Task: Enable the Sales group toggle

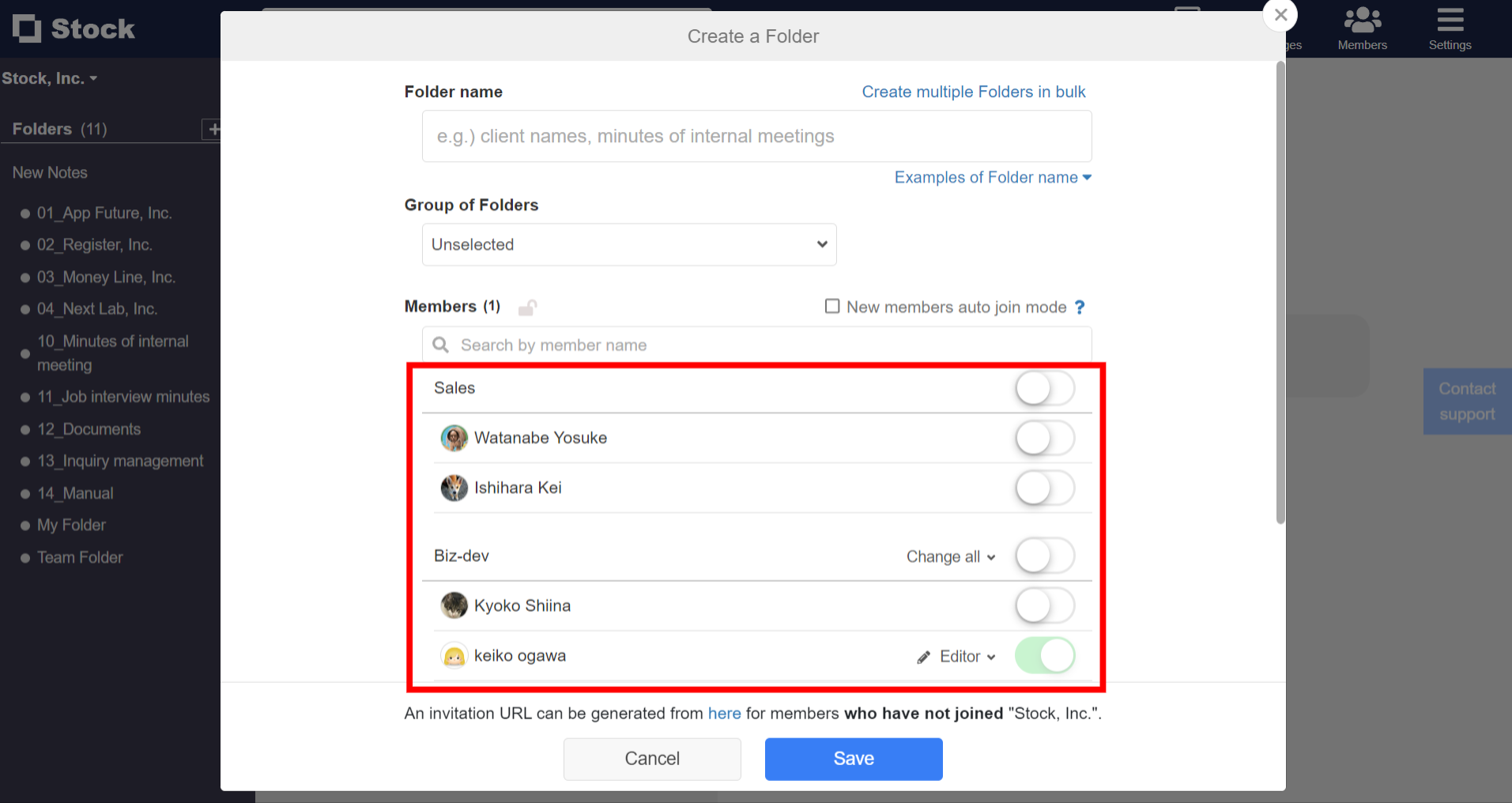Action: (1045, 388)
